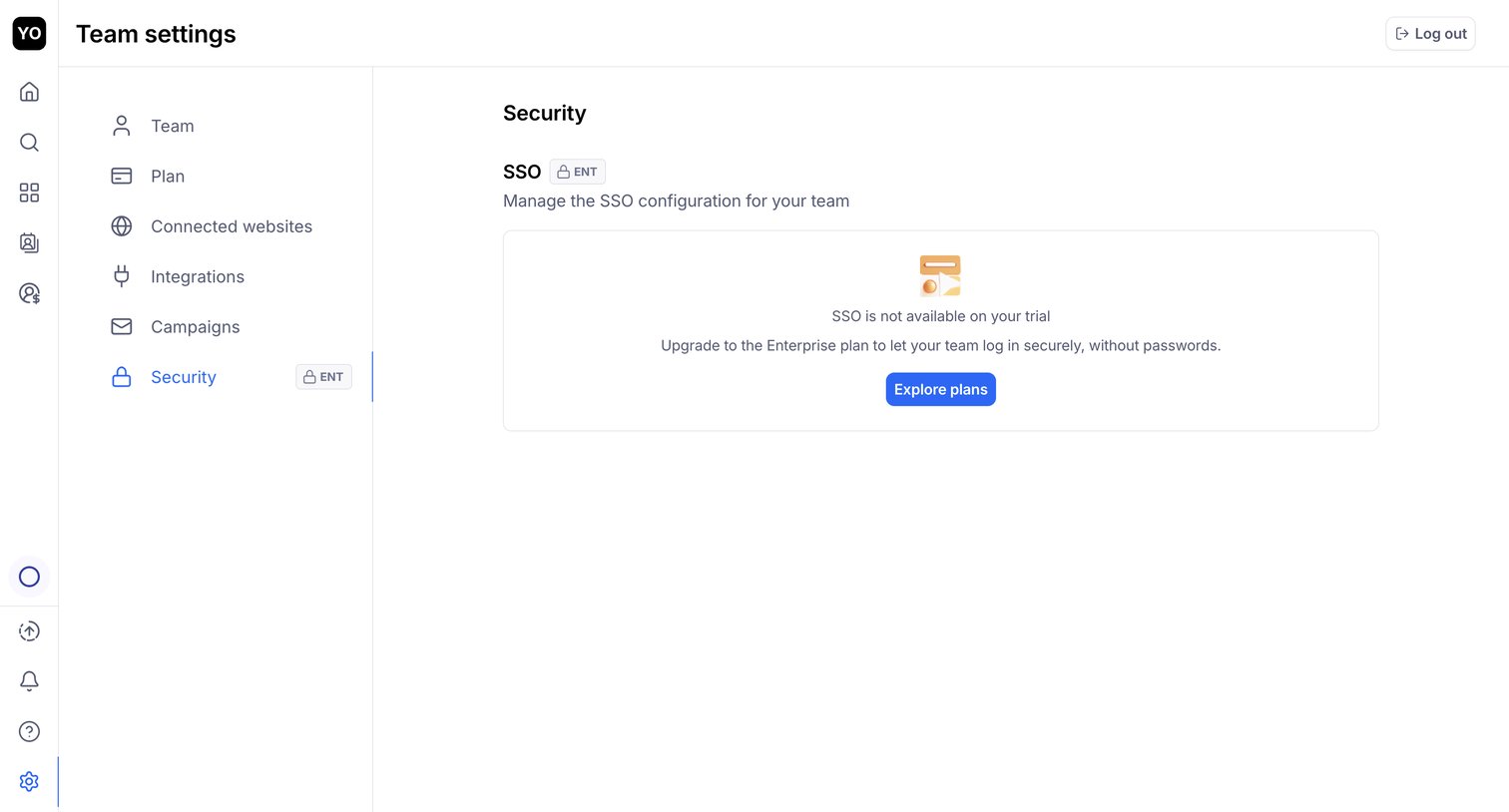Click the circle icon in sidebar

tap(29, 577)
